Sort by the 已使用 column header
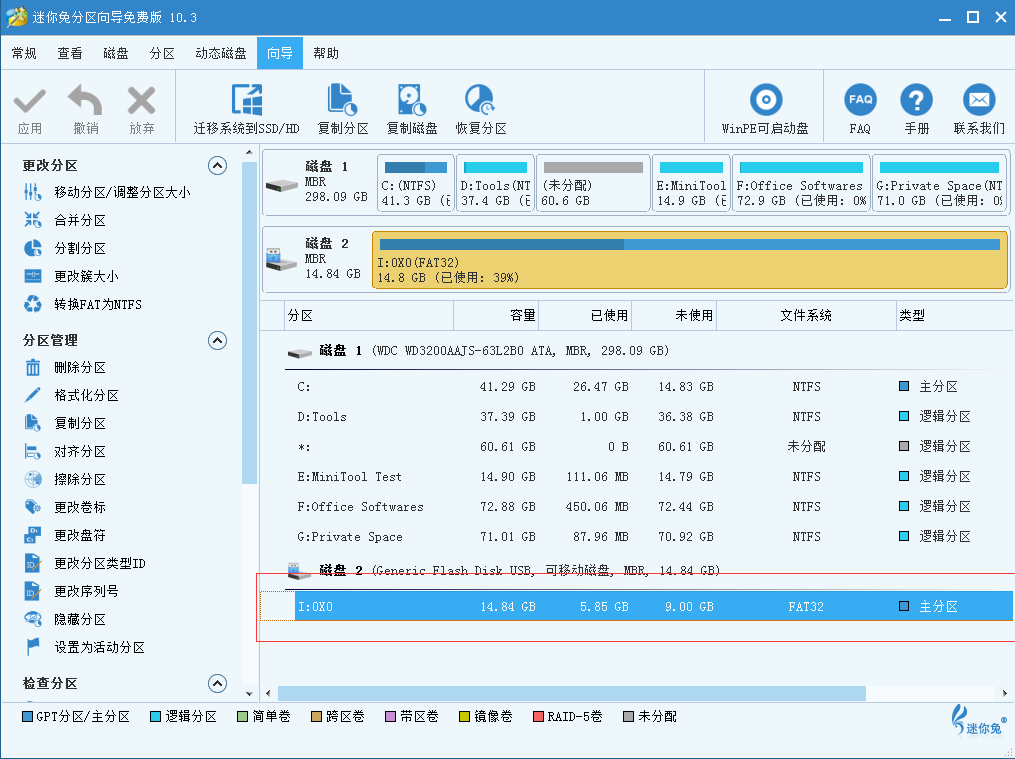Viewport: 1015px width, 759px height. click(x=585, y=316)
